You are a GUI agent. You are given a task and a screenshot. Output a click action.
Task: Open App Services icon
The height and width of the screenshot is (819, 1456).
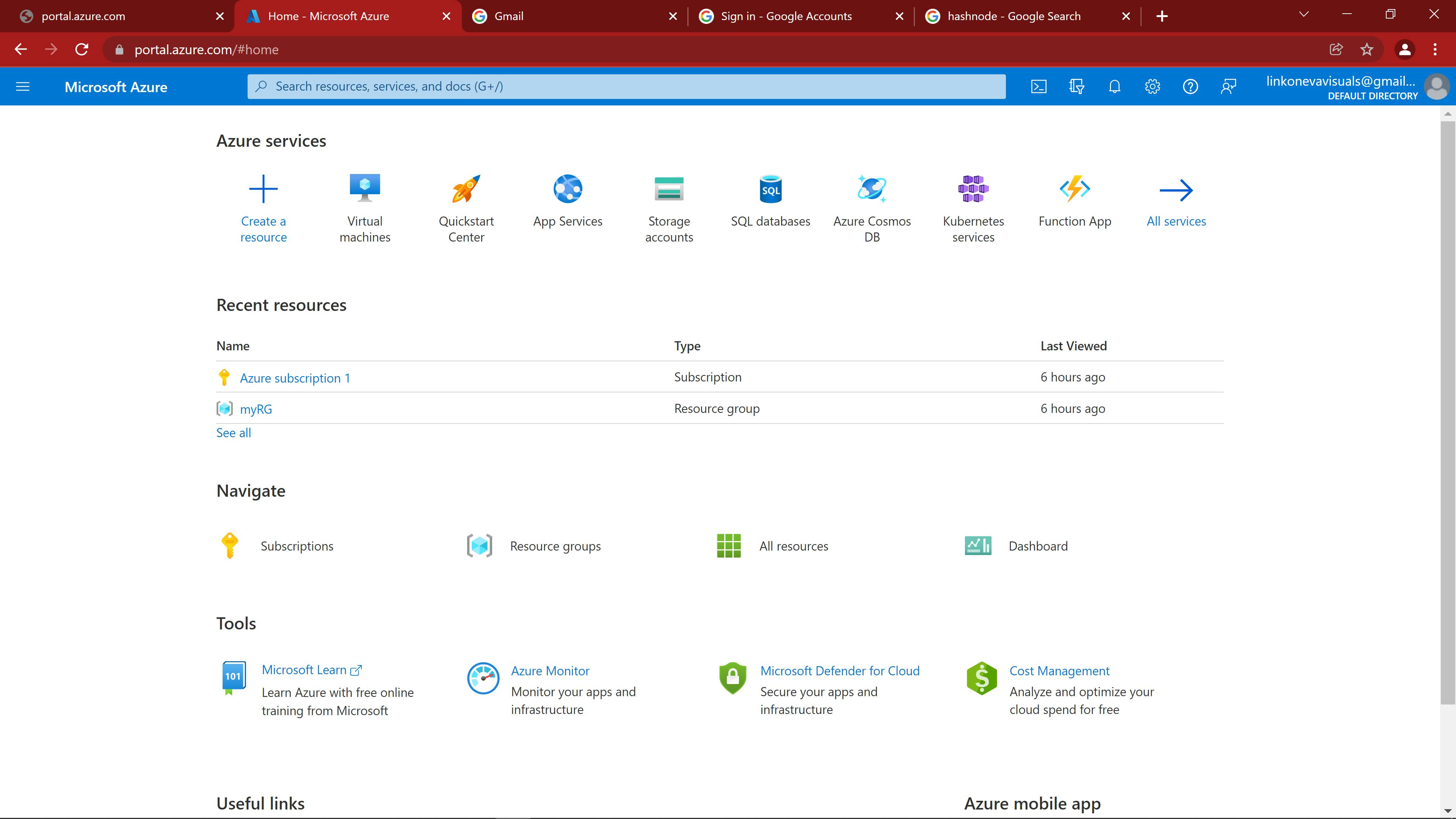coord(568,188)
